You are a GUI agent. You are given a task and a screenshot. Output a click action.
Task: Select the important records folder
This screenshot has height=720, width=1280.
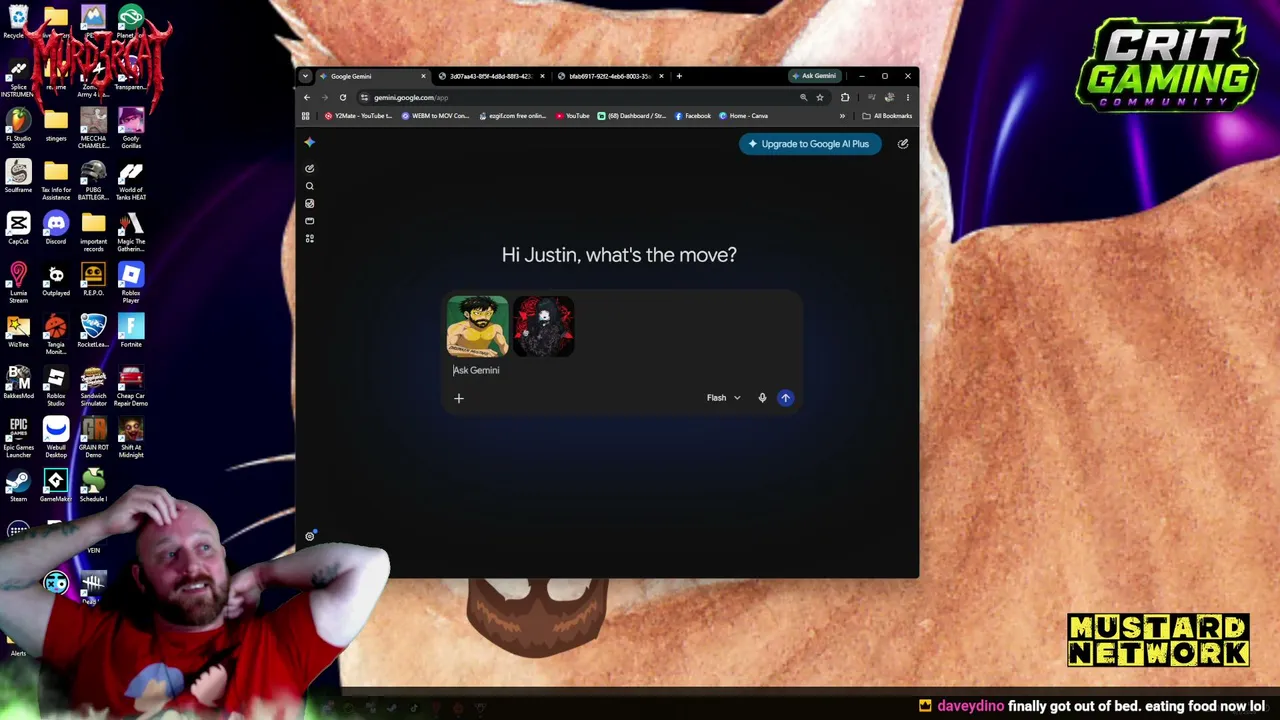click(x=93, y=231)
